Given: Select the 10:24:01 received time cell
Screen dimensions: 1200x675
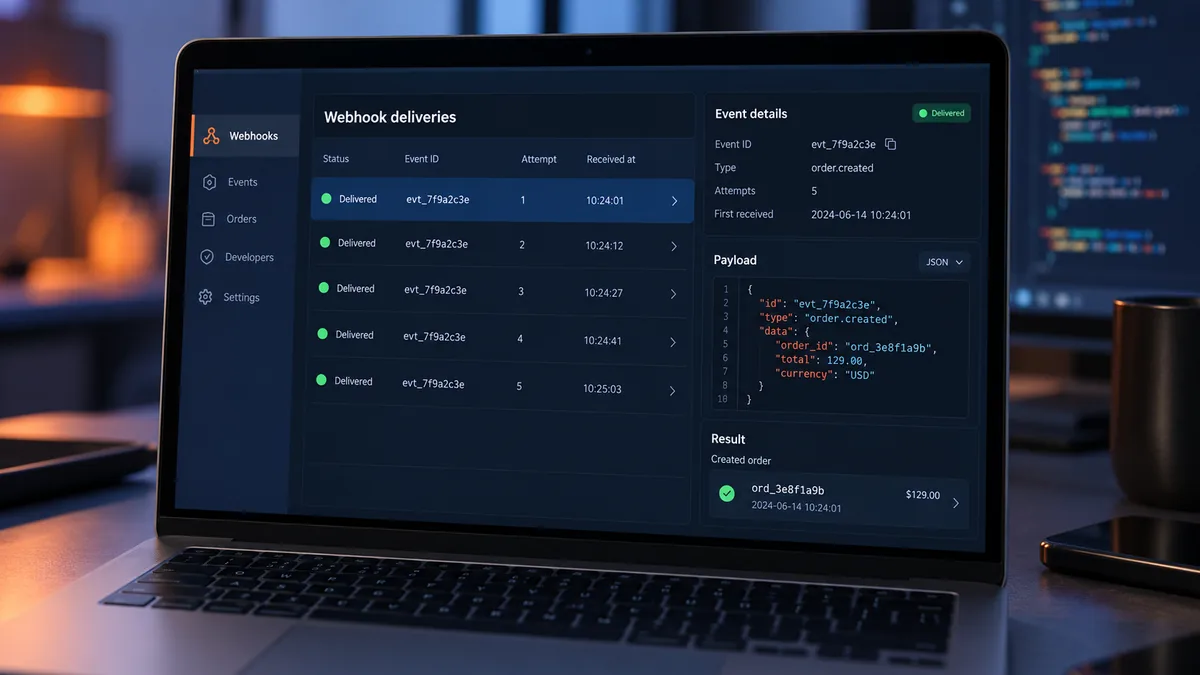Looking at the screenshot, I should coord(605,201).
